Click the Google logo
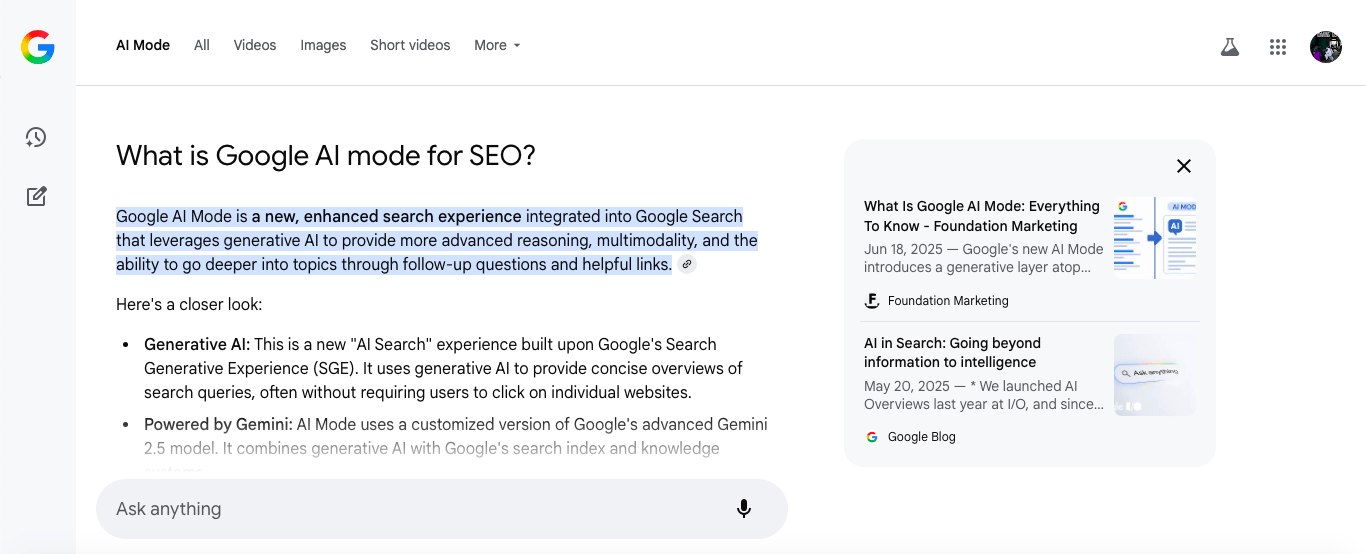This screenshot has height=554, width=1366. tap(38, 46)
